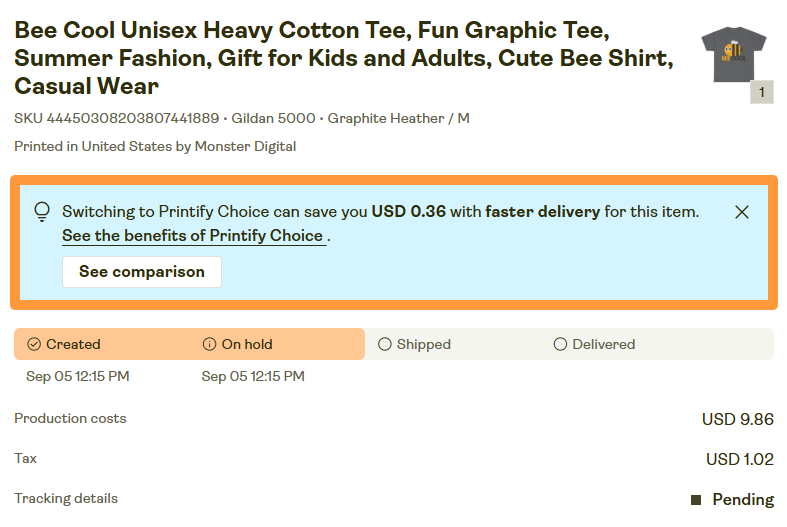Click the Tracking details label
The image size is (787, 527).
pyautogui.click(x=66, y=498)
